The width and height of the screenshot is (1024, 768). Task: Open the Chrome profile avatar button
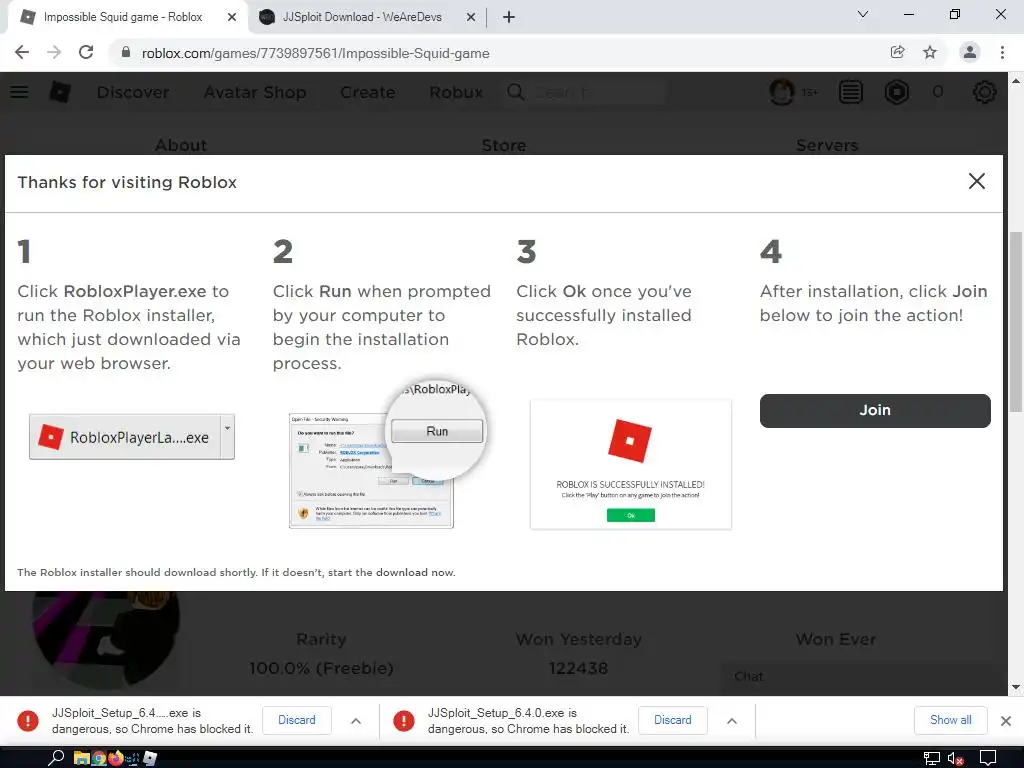970,52
